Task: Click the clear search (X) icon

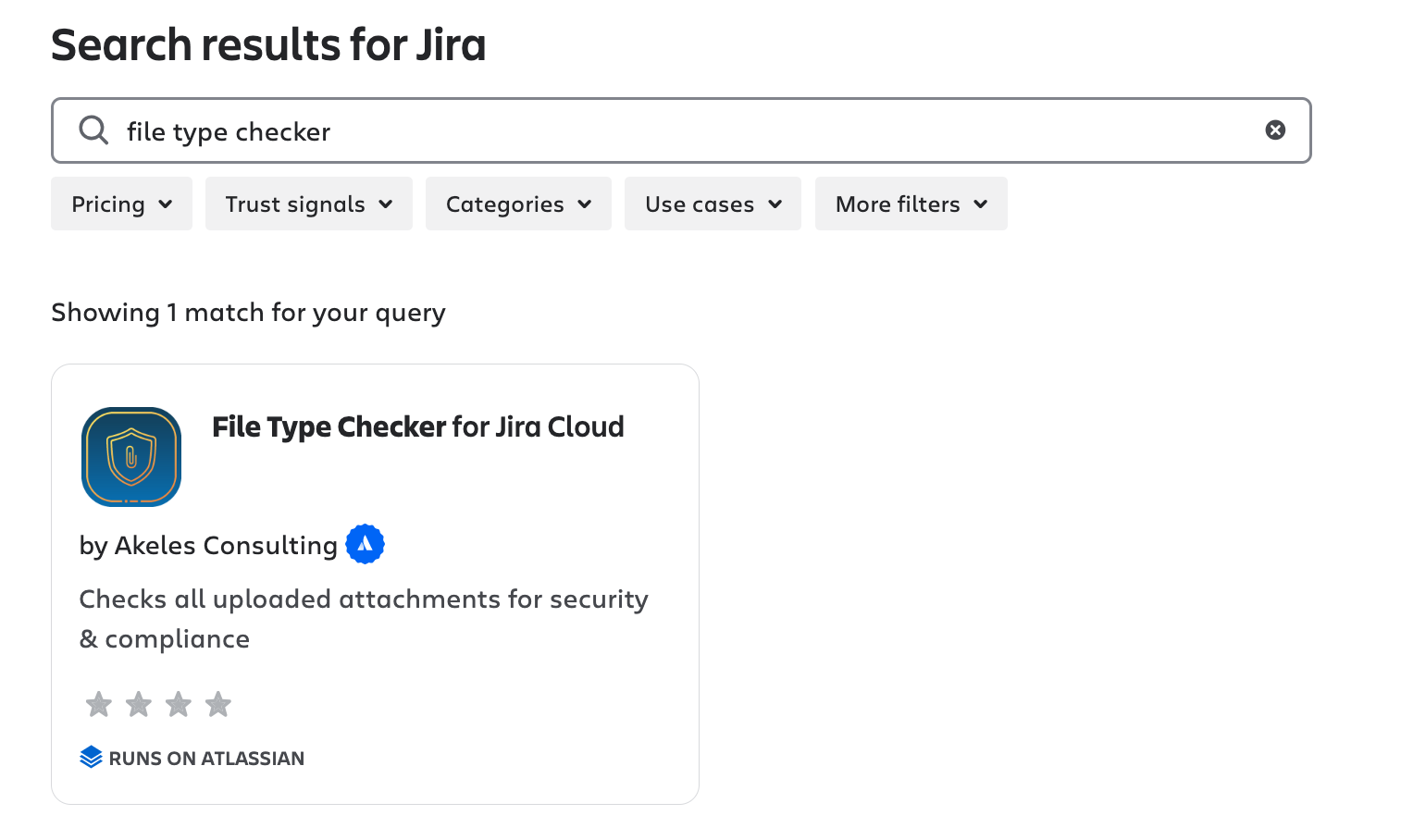Action: click(x=1275, y=130)
